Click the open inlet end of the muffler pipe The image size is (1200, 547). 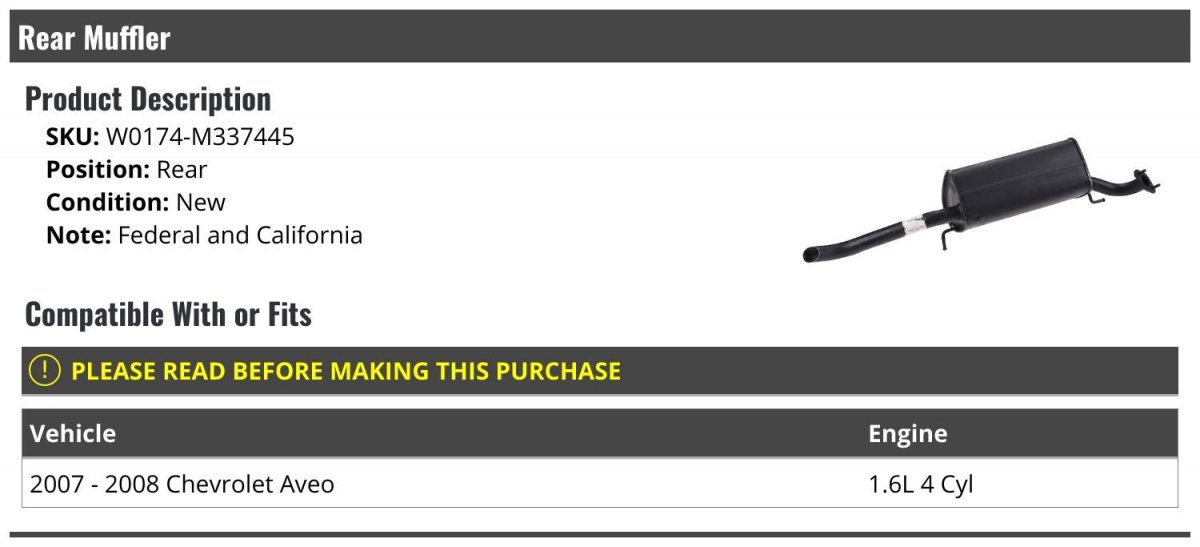(x=810, y=255)
